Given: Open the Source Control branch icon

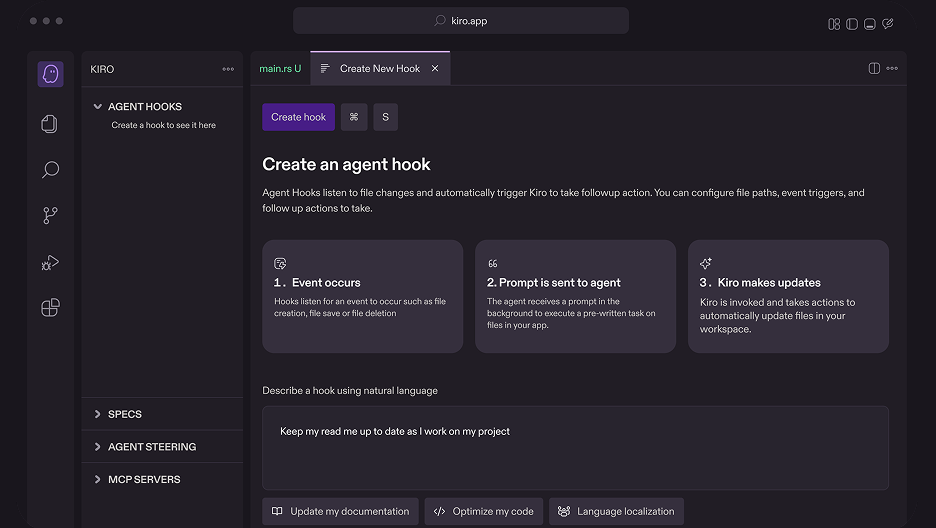Looking at the screenshot, I should coord(50,215).
